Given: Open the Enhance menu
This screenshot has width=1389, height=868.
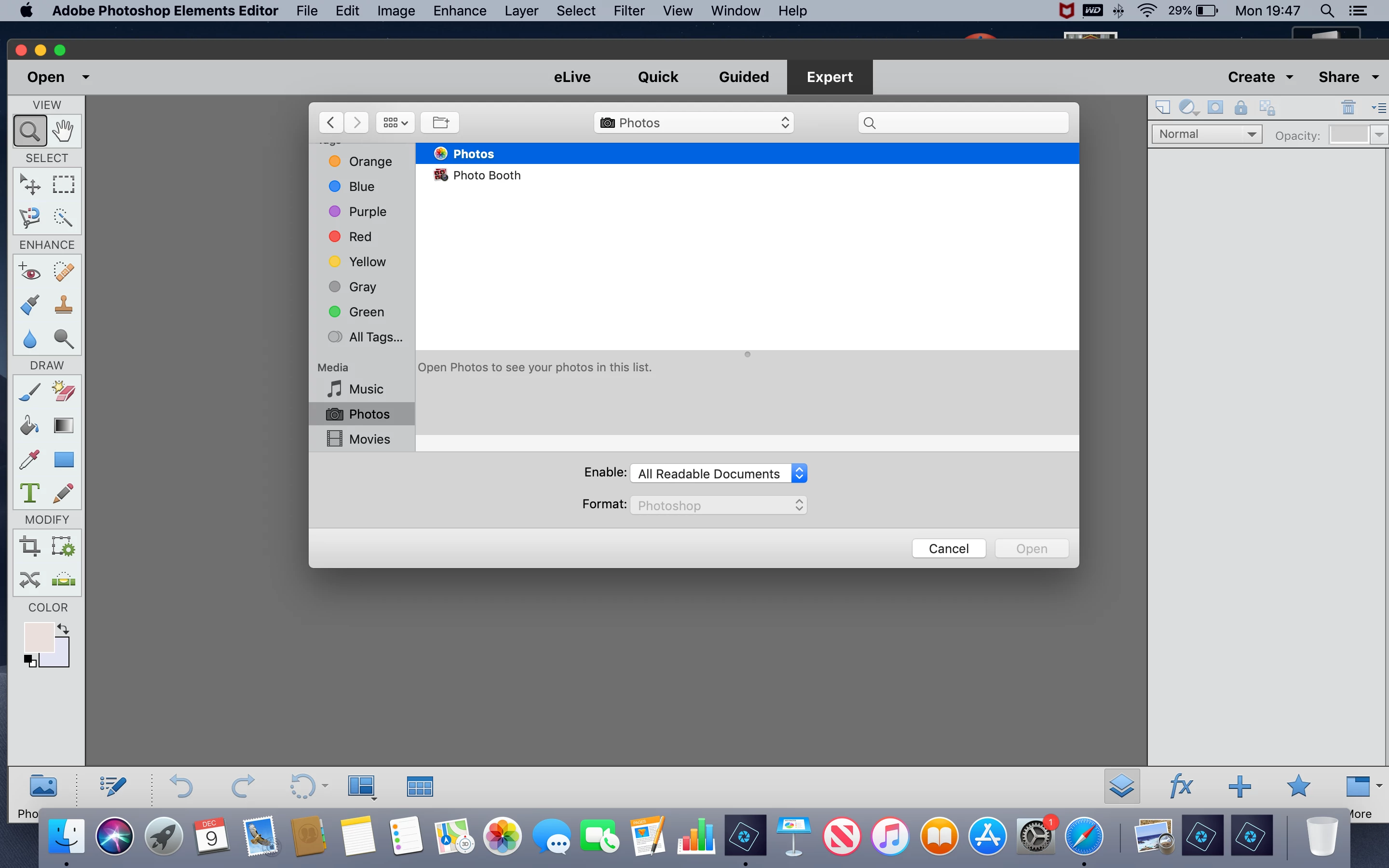Looking at the screenshot, I should click(459, 10).
